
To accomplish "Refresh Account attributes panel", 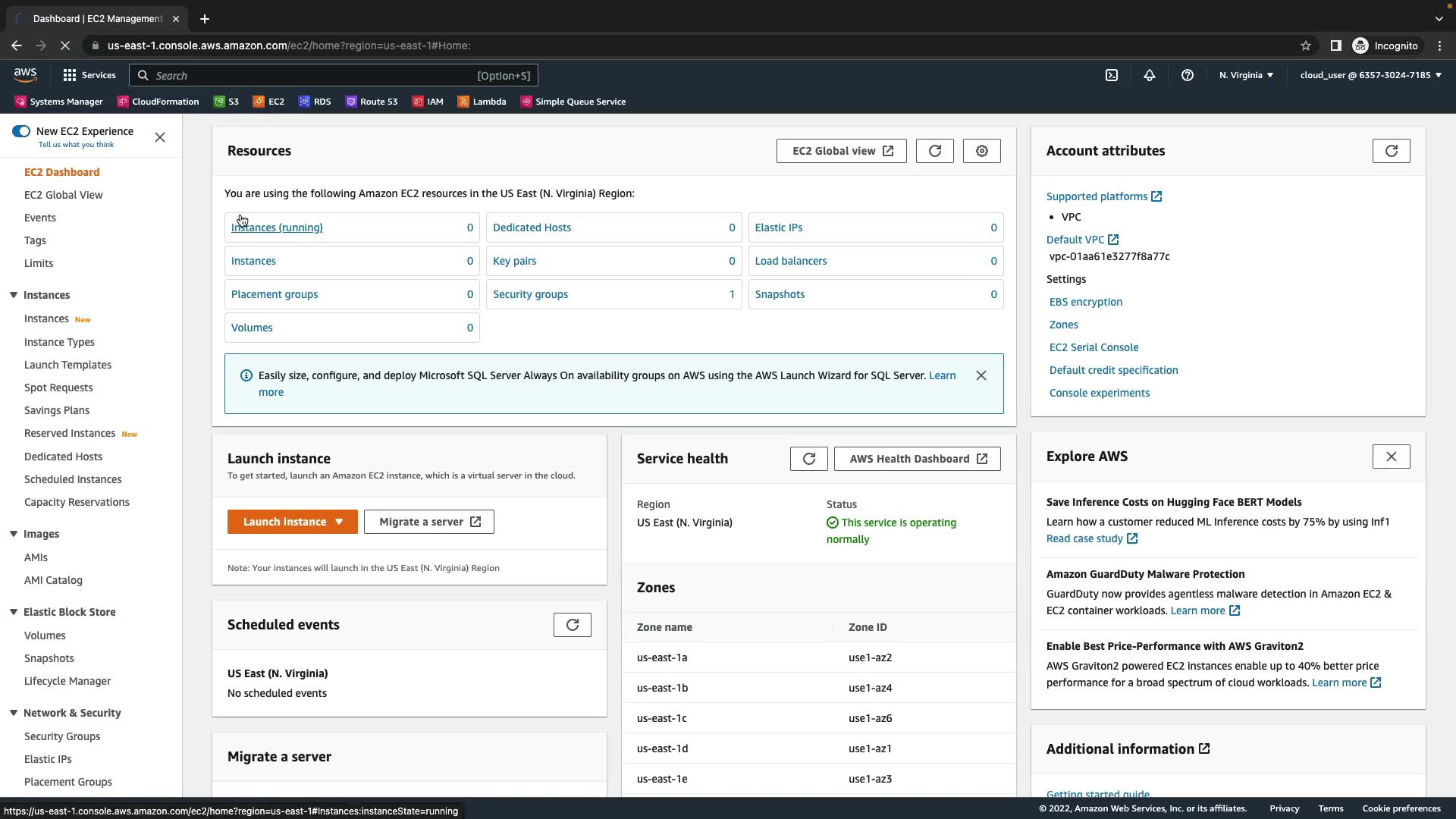I will tap(1391, 151).
